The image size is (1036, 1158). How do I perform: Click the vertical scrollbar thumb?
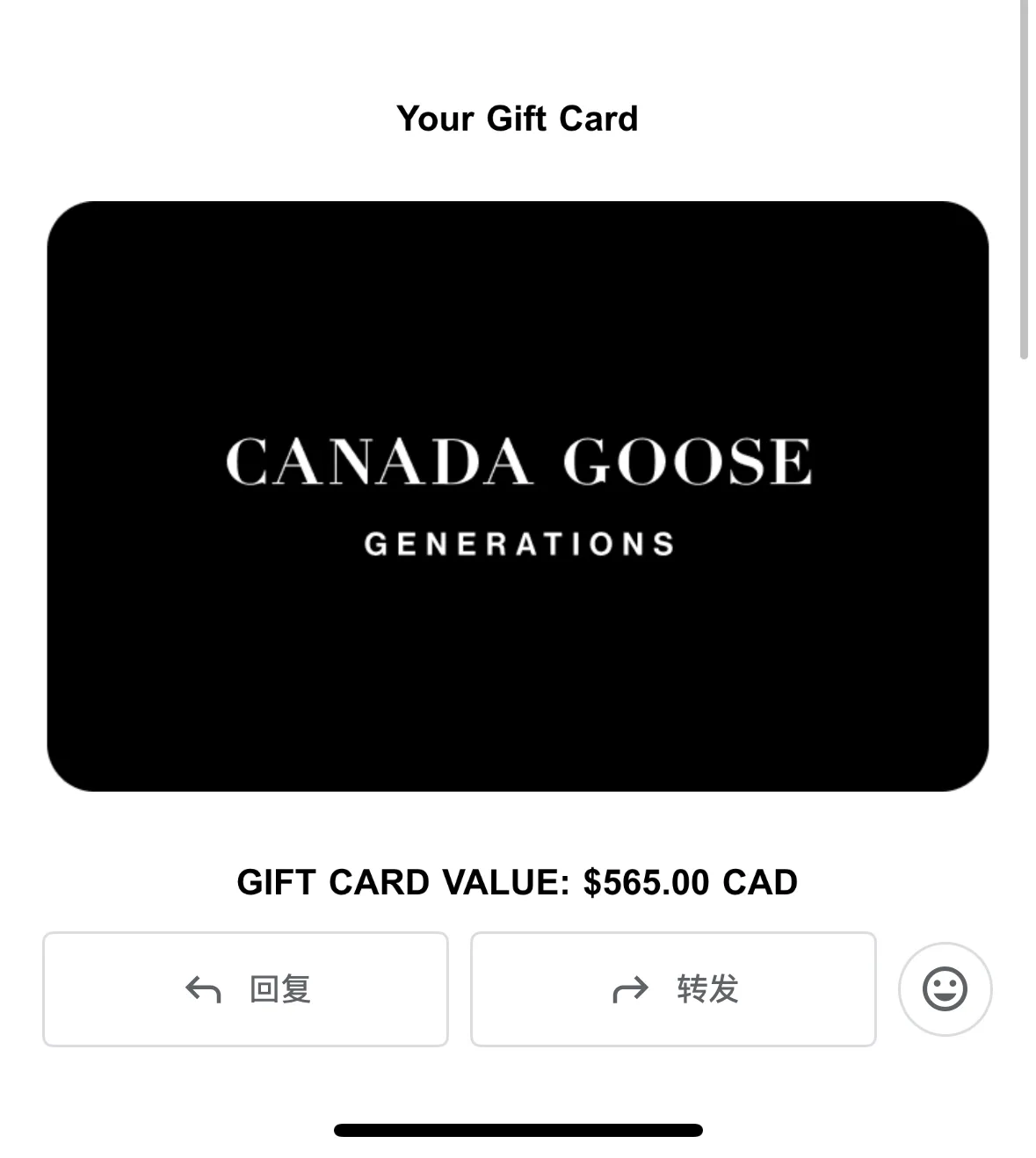coord(1024,179)
